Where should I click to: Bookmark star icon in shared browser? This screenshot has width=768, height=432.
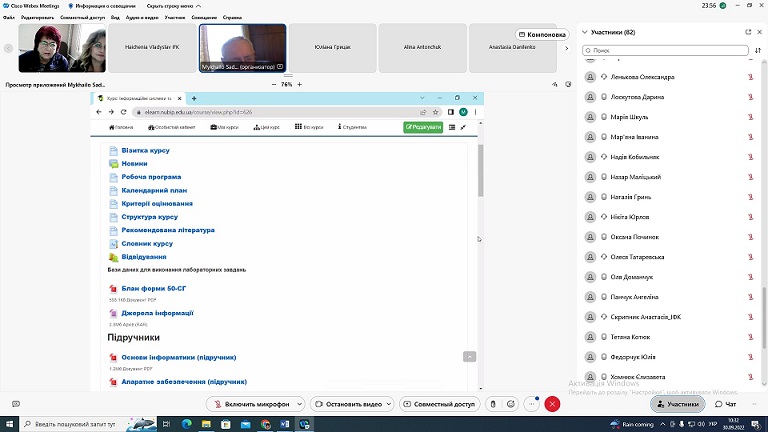(435, 112)
